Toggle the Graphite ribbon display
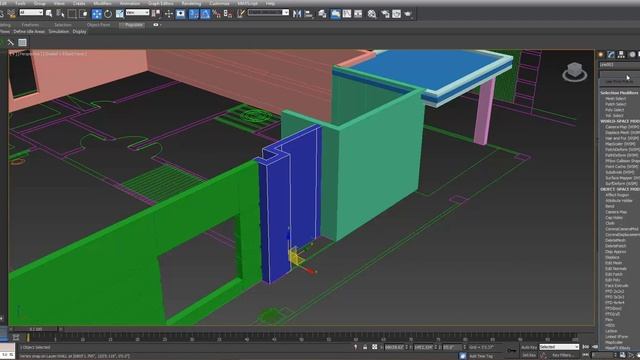Viewport: 640px width, 360px height. (x=336, y=14)
